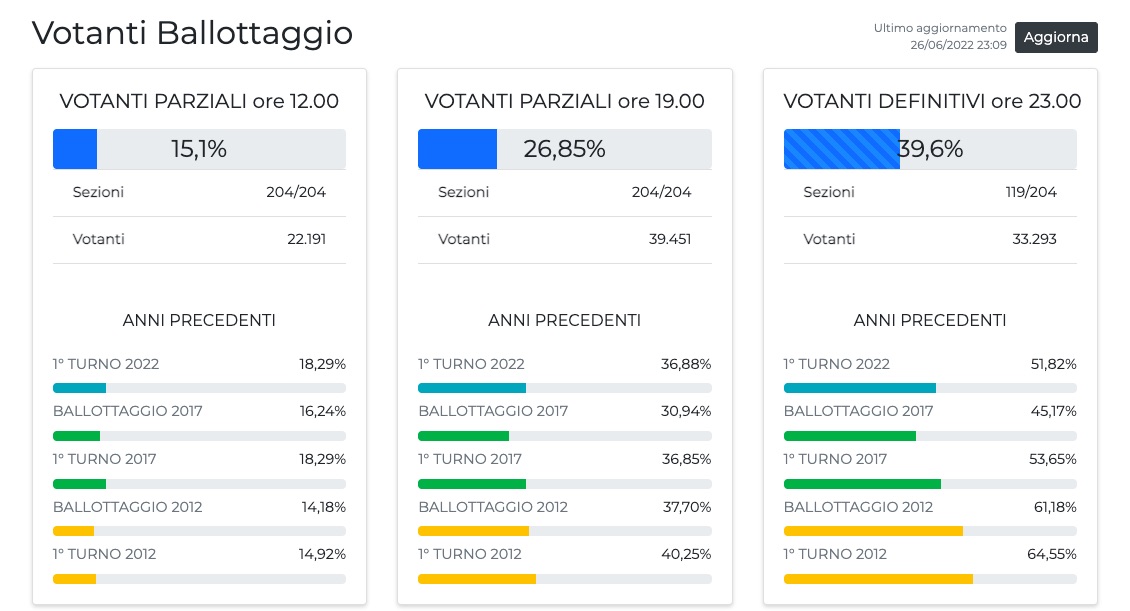
Task: Click the 15,1% blue progress bar
Action: [199, 149]
